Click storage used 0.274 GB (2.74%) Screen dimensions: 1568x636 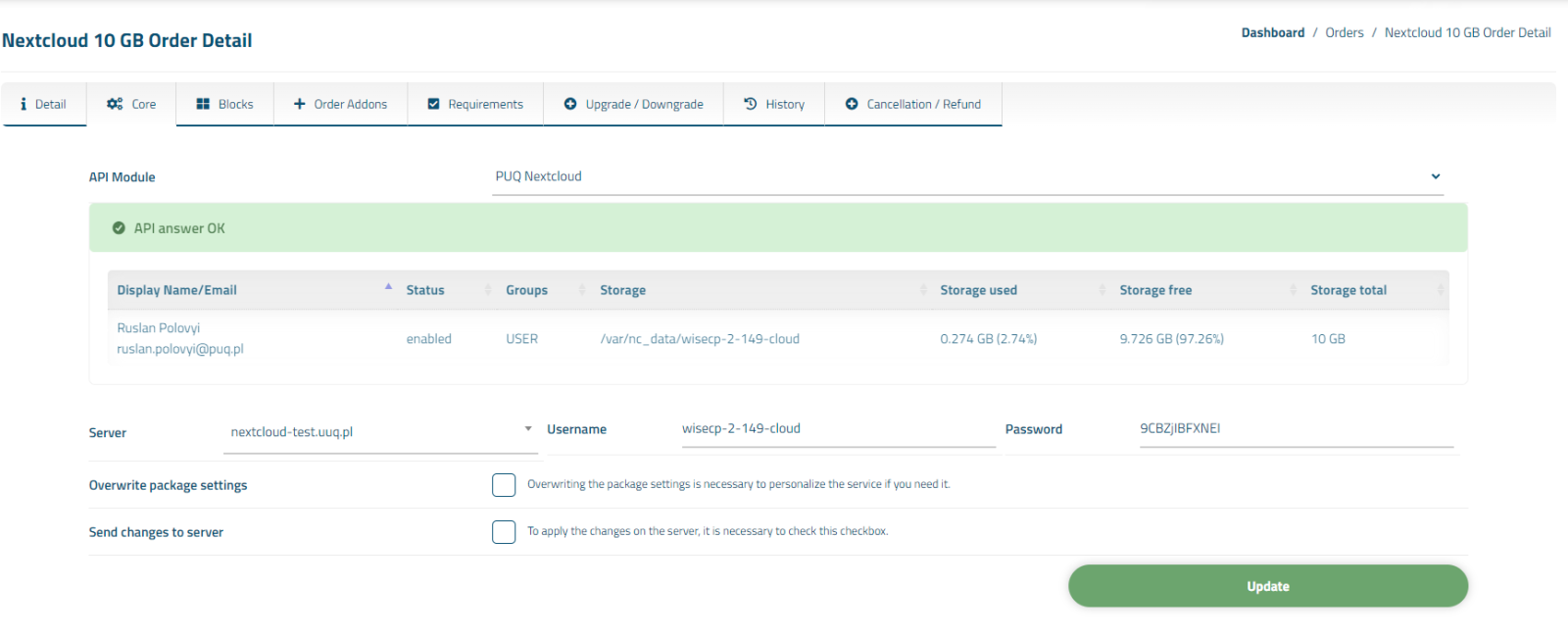(x=988, y=339)
